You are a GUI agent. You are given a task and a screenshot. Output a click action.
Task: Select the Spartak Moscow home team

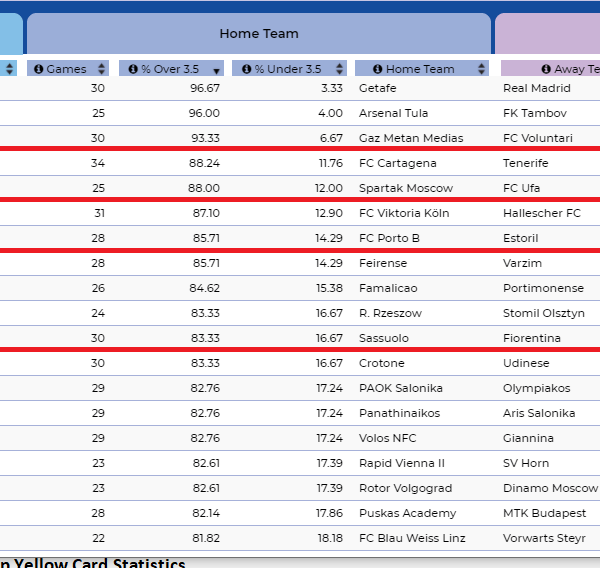click(406, 188)
